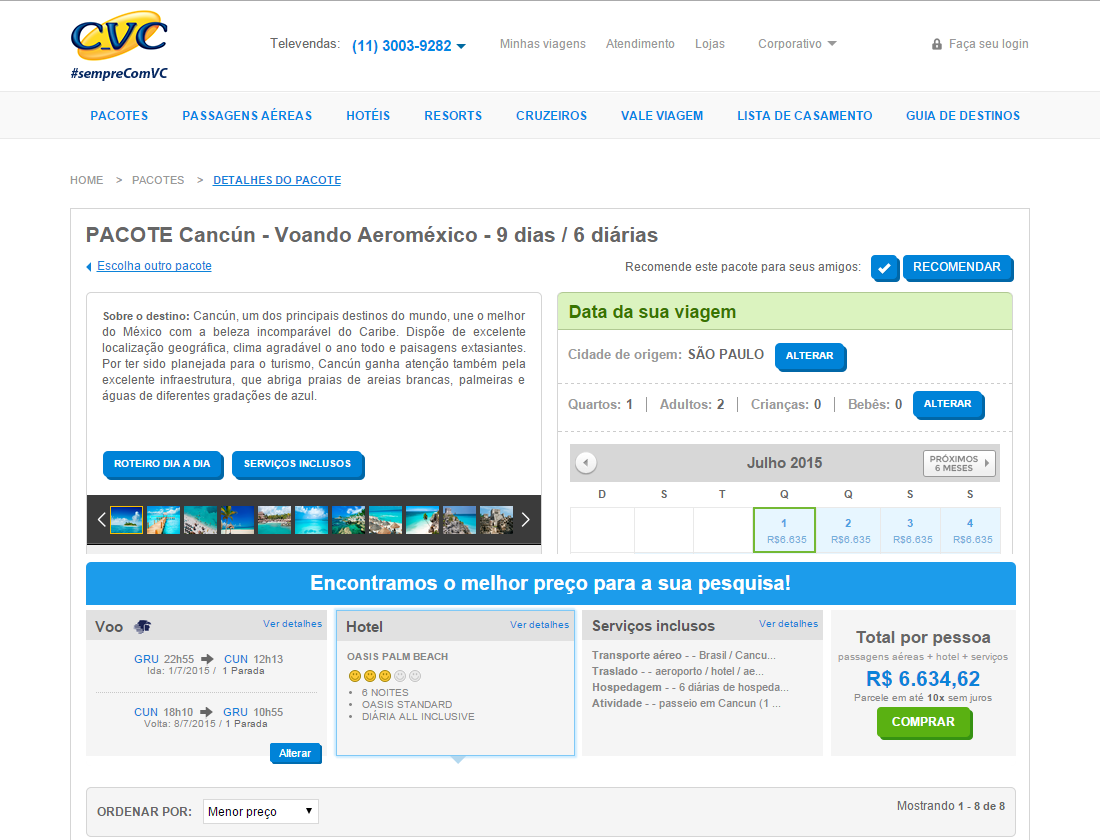The height and width of the screenshot is (840, 1100).
Task: Click SERVIÇOS INCLUSOS button
Action: pos(297,464)
